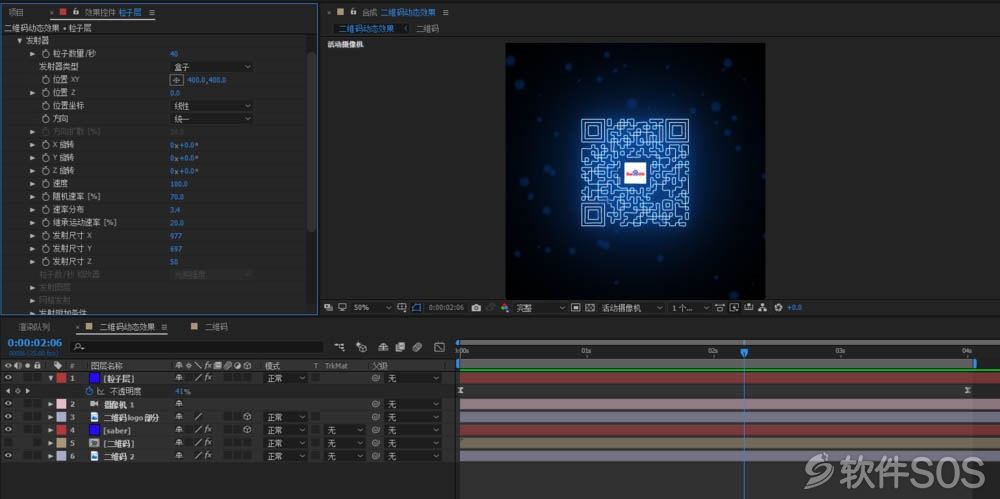Viewport: 1000px width, 499px height.
Task: Toggle the 3D layer cube on saber layer
Action: click(x=247, y=430)
